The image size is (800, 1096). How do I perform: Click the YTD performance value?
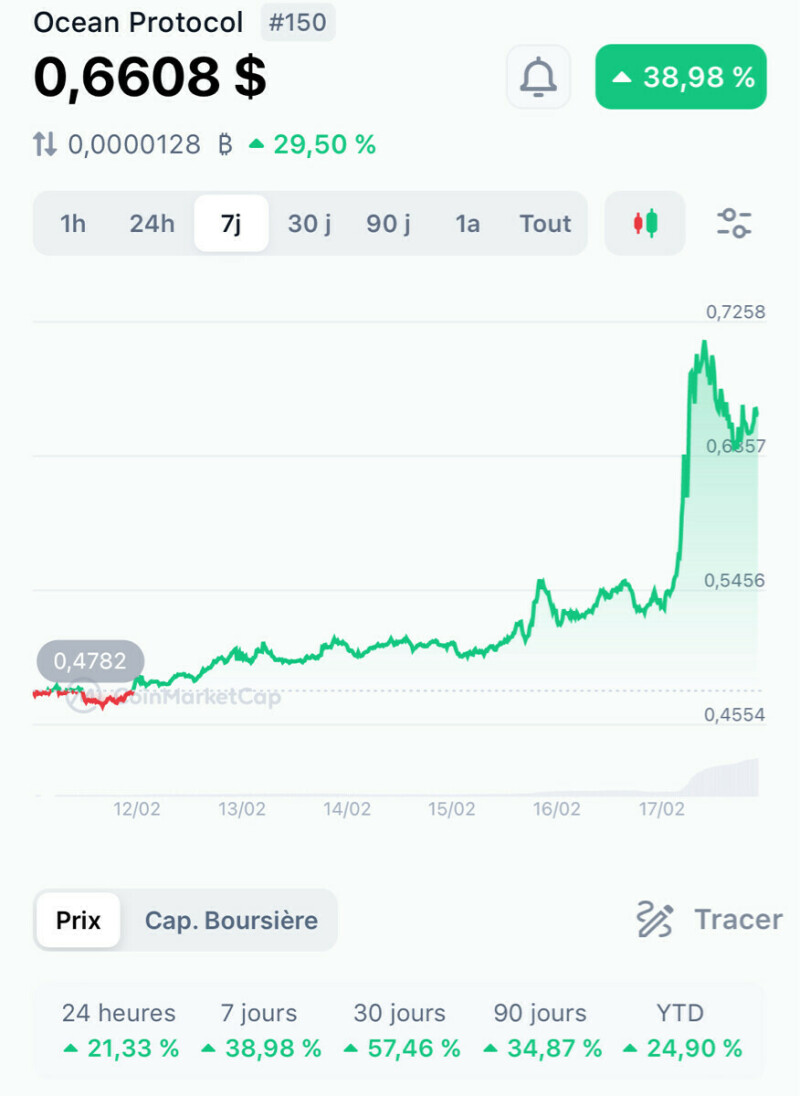(x=682, y=1048)
